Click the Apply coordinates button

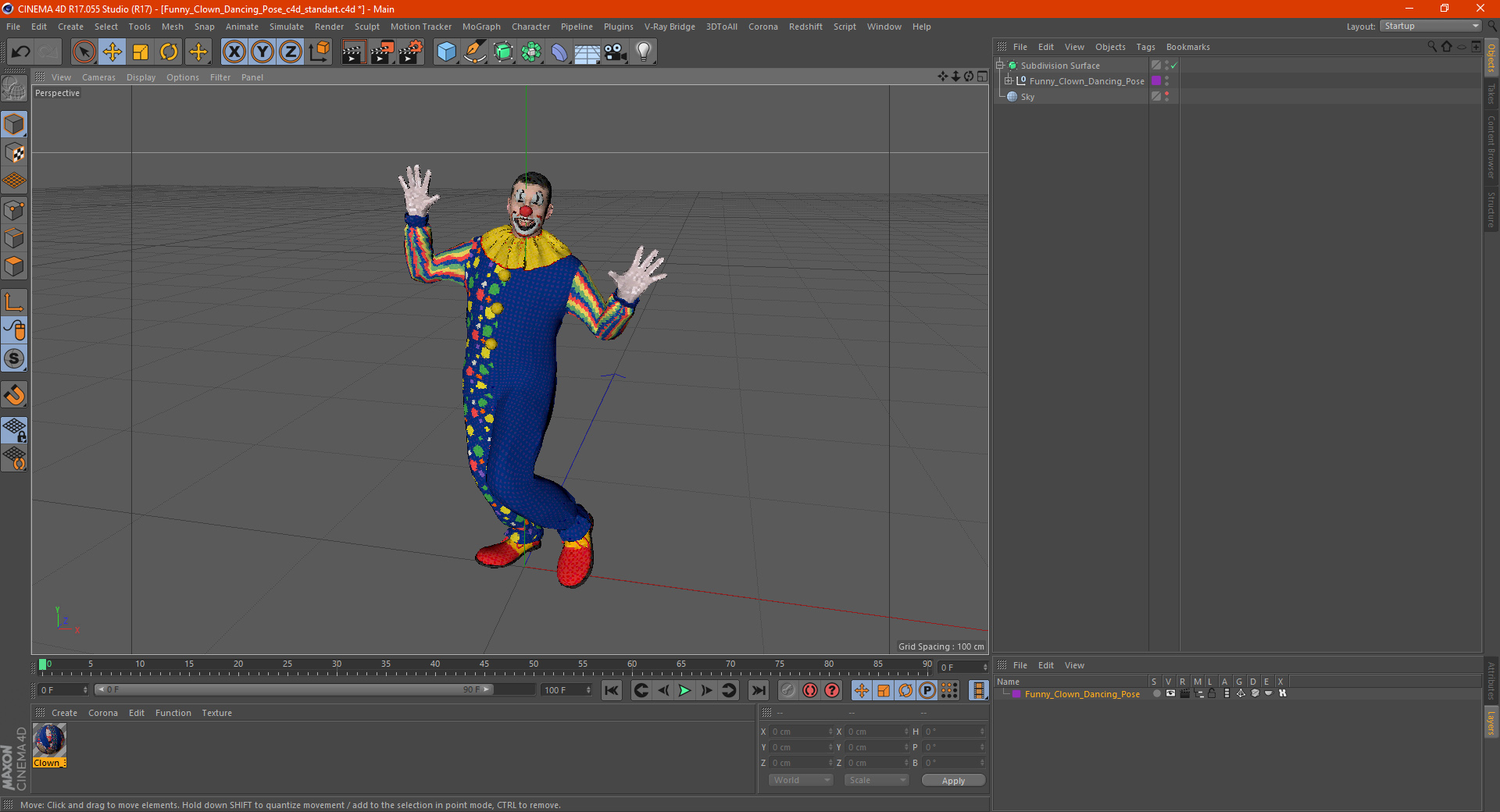(x=953, y=781)
